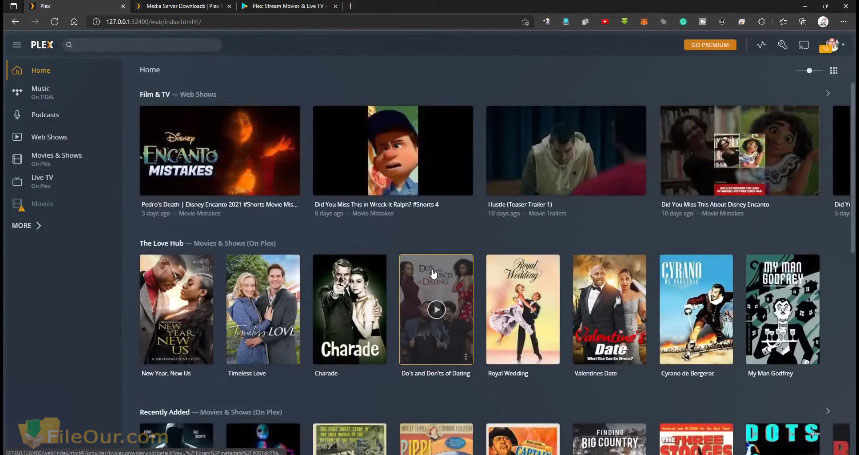The image size is (859, 455).
Task: Open Timeless Love poster
Action: (x=263, y=309)
